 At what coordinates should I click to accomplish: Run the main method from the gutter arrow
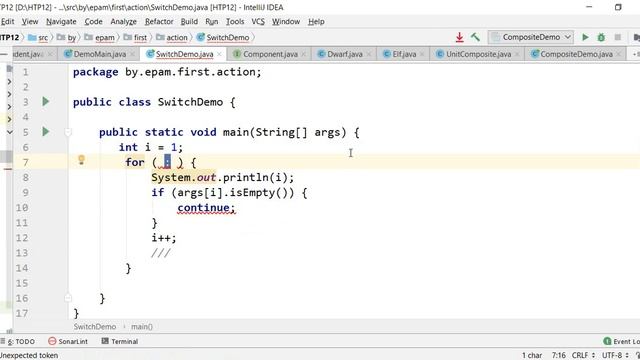46,131
